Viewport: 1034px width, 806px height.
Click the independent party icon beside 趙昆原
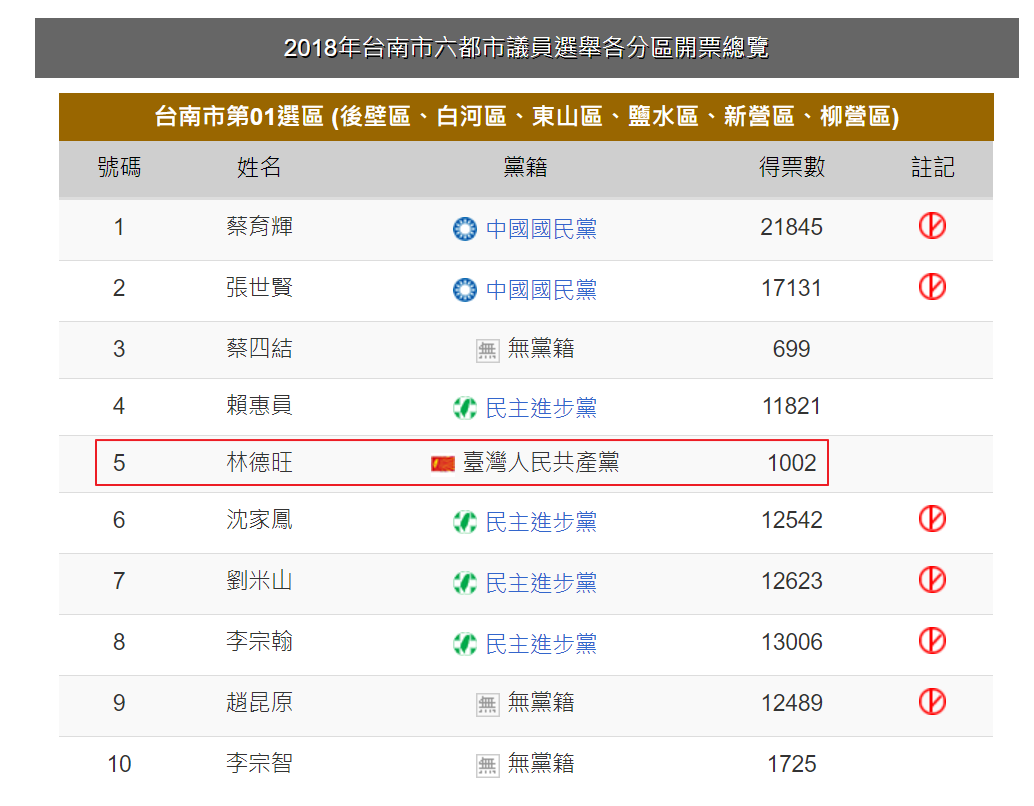click(x=487, y=704)
